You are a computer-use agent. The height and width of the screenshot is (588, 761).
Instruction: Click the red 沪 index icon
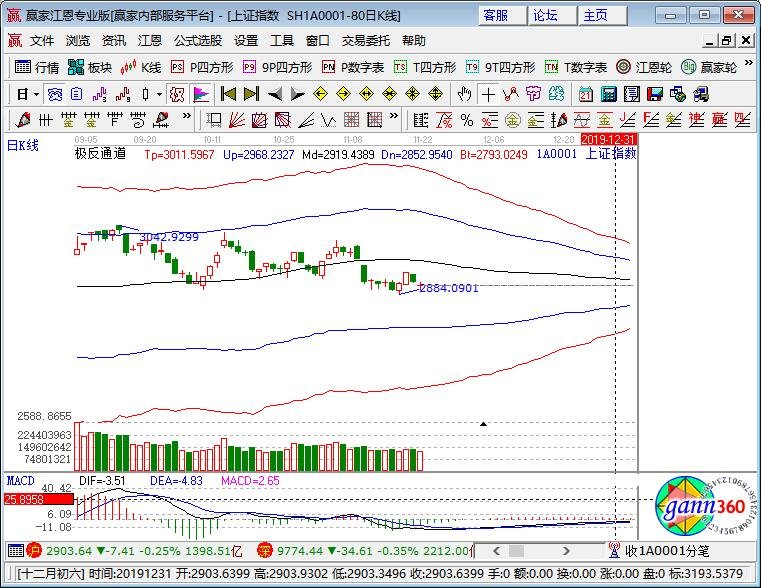pos(33,551)
